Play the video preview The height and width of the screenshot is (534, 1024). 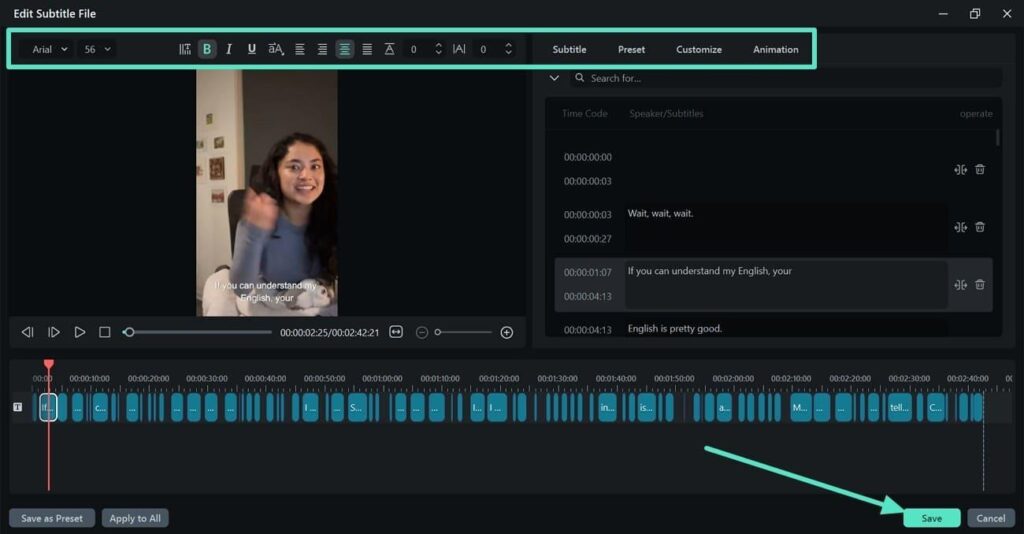click(80, 332)
